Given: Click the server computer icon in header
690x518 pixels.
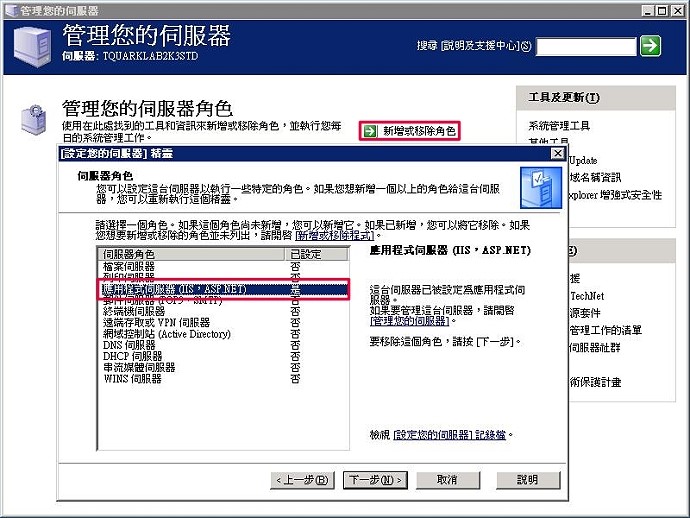Looking at the screenshot, I should [x=32, y=47].
